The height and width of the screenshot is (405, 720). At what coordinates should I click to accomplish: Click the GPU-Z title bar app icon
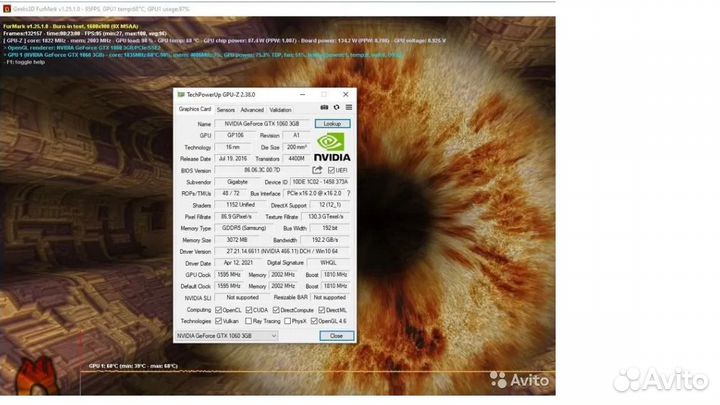181,95
